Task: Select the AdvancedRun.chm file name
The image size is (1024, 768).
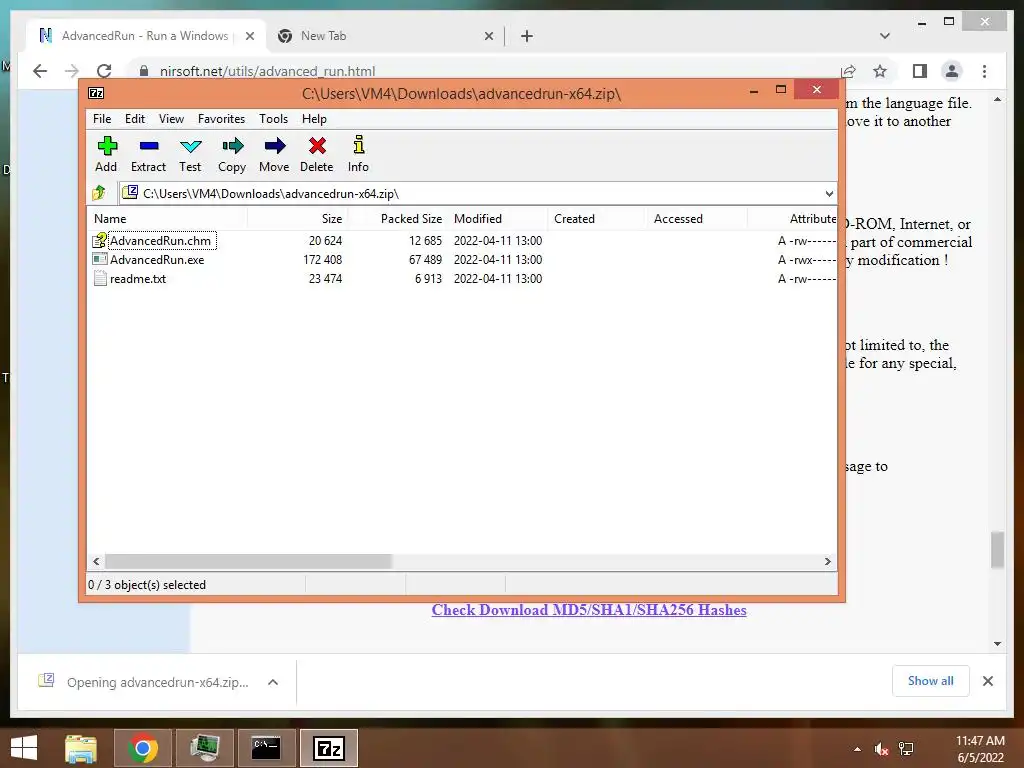Action: click(x=161, y=240)
